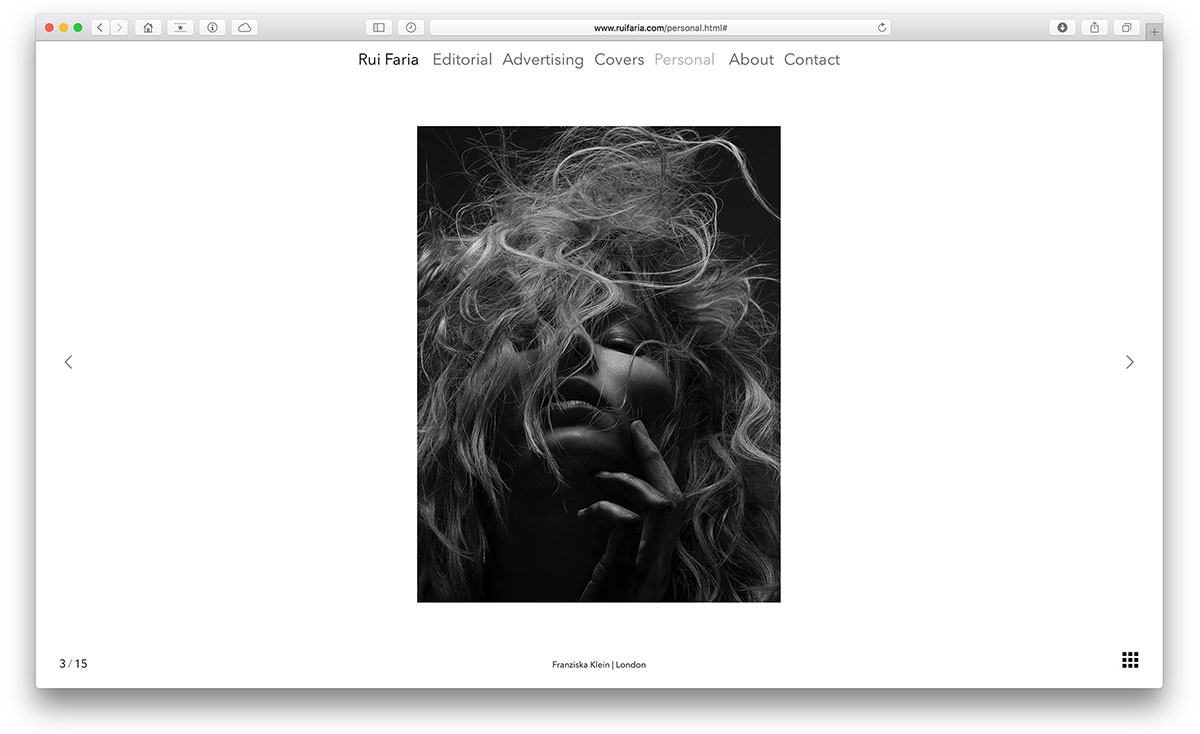Enter full screen with green button
The height and width of the screenshot is (734, 1200).
(78, 28)
